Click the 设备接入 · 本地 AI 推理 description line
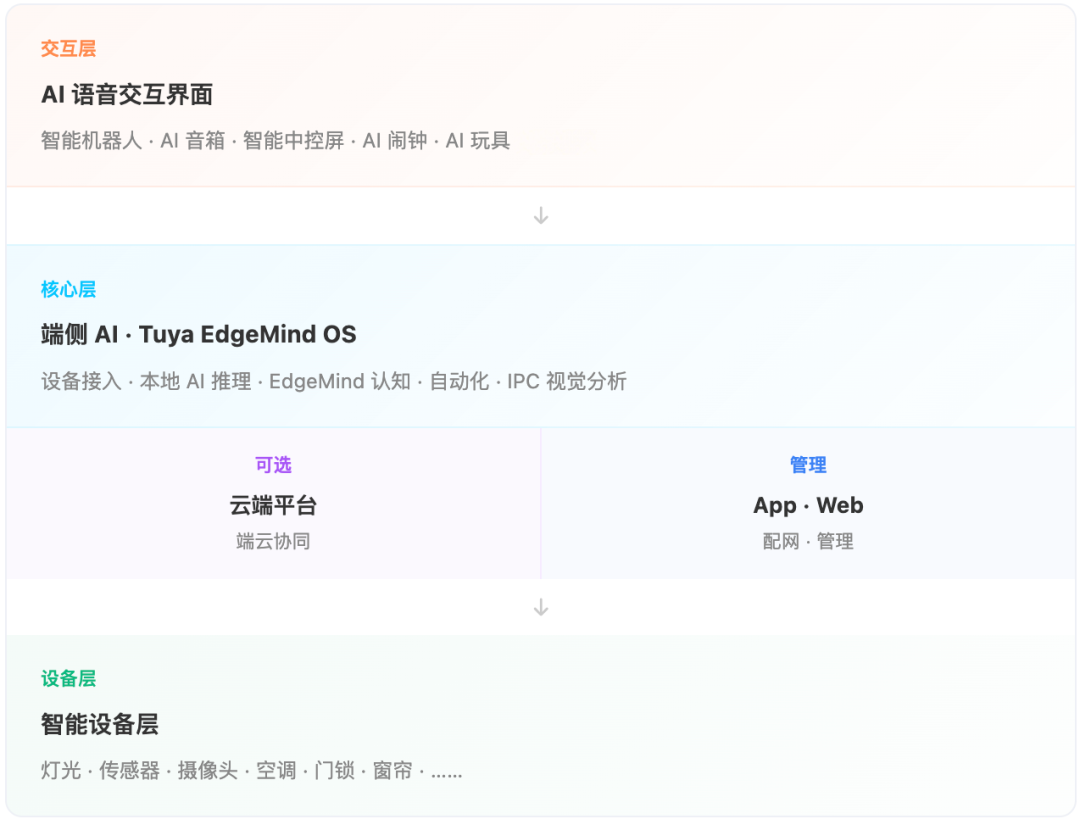The width and height of the screenshot is (1080, 819). point(333,381)
